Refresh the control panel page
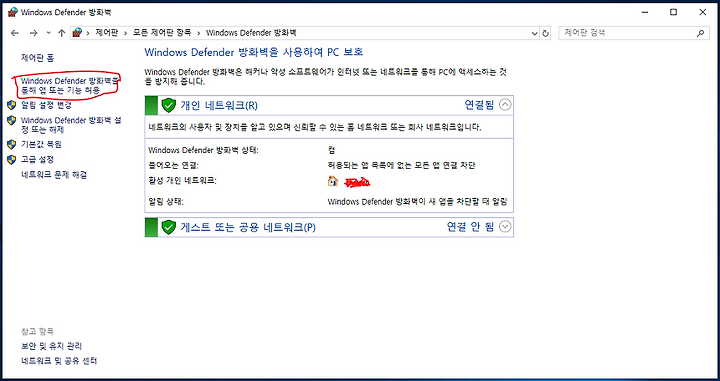720x381 pixels. click(x=546, y=33)
